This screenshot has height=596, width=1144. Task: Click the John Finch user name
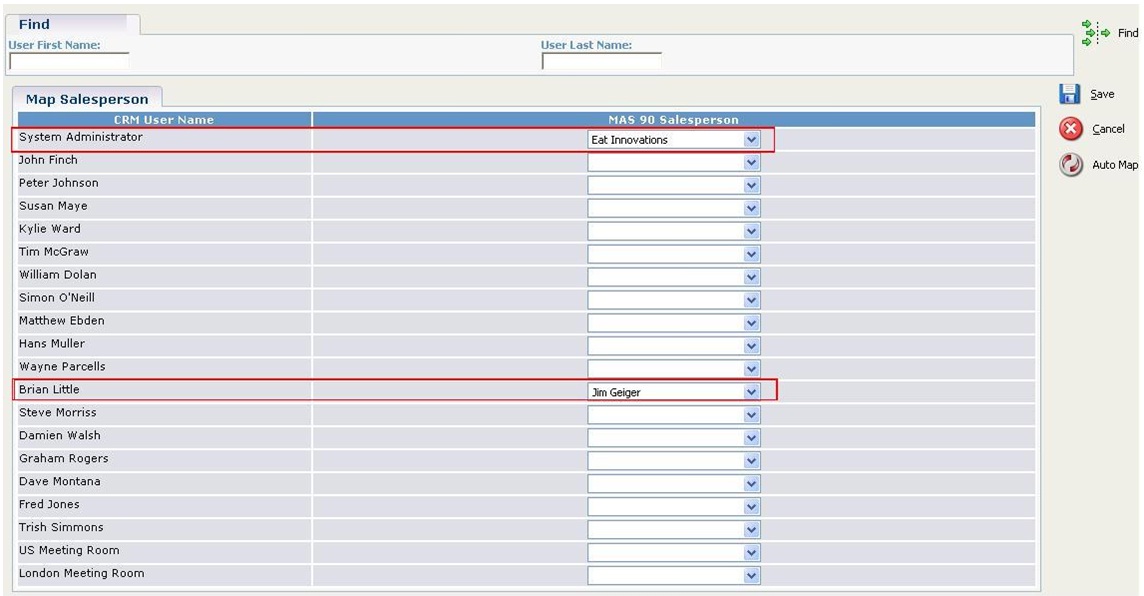click(48, 160)
